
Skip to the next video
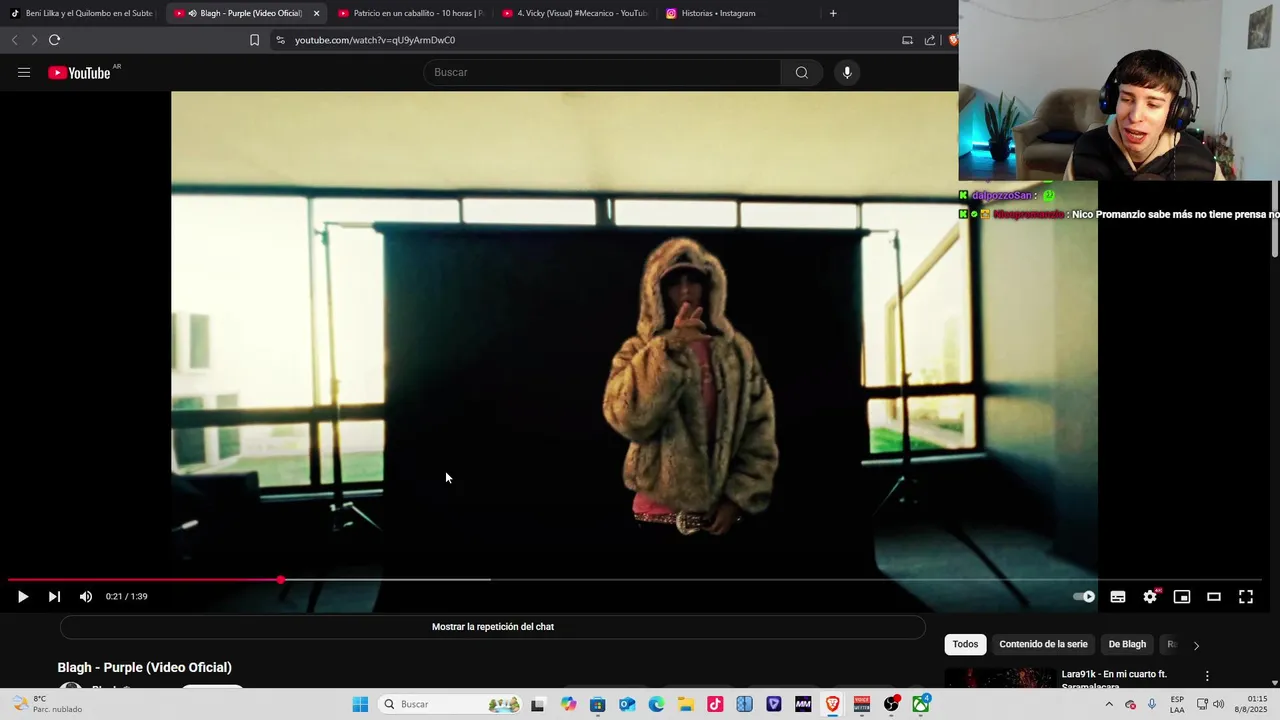coord(54,596)
